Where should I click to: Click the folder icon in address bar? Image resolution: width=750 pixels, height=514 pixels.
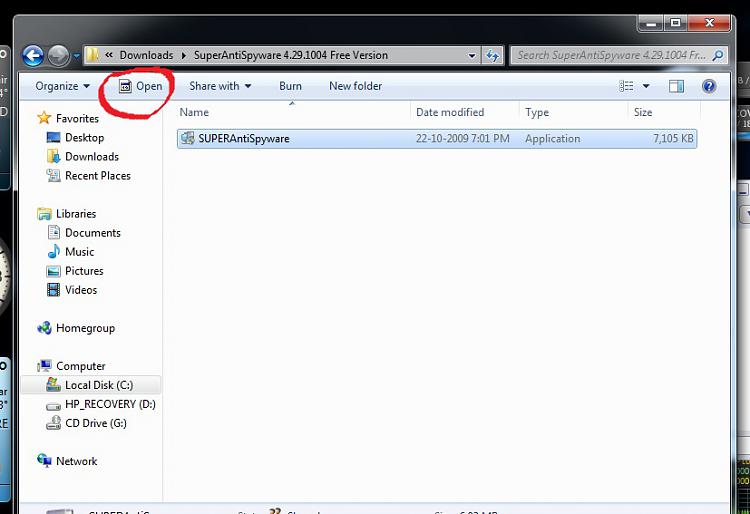point(92,55)
